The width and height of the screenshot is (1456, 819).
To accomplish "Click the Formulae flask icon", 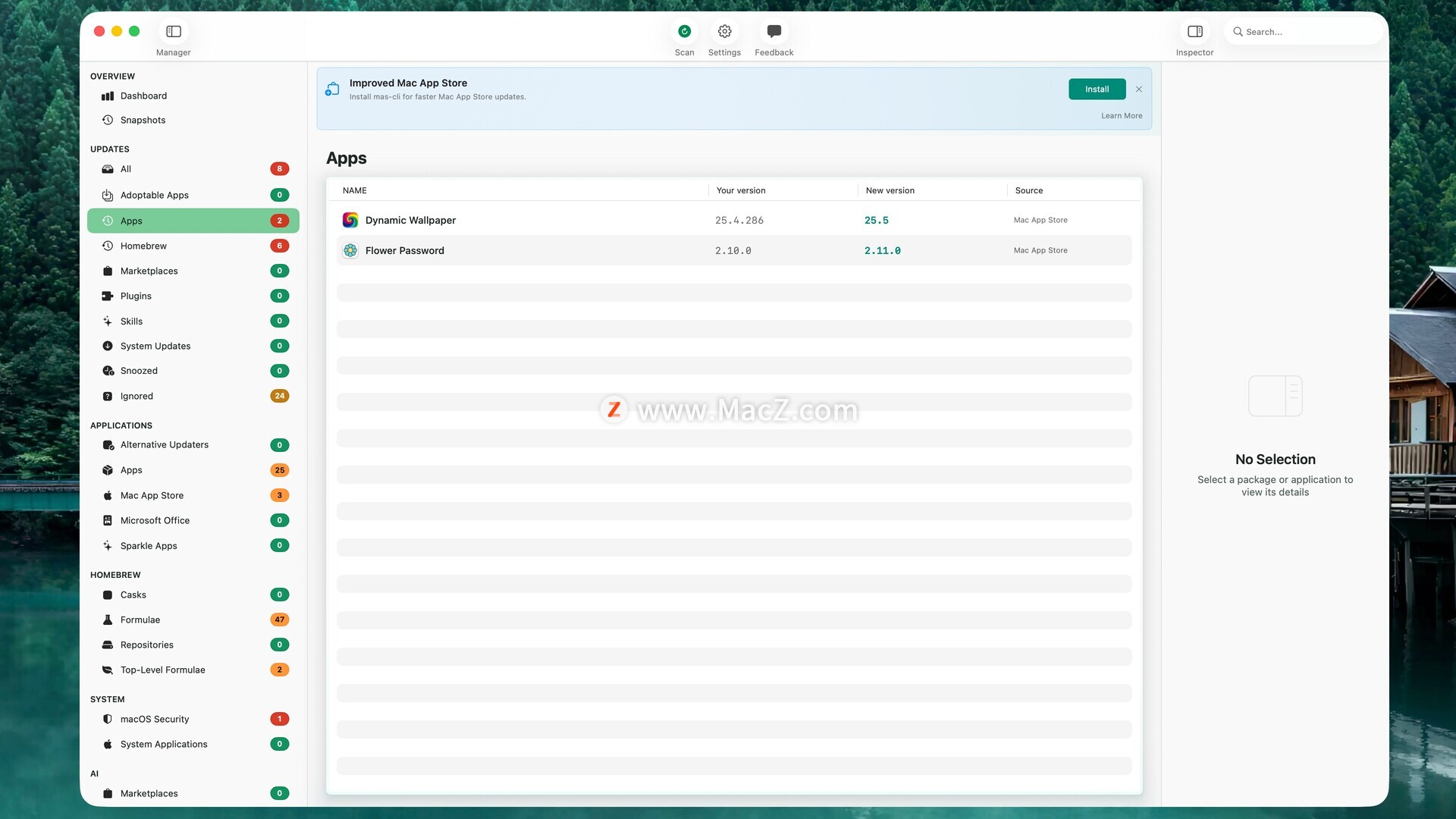I will click(108, 620).
